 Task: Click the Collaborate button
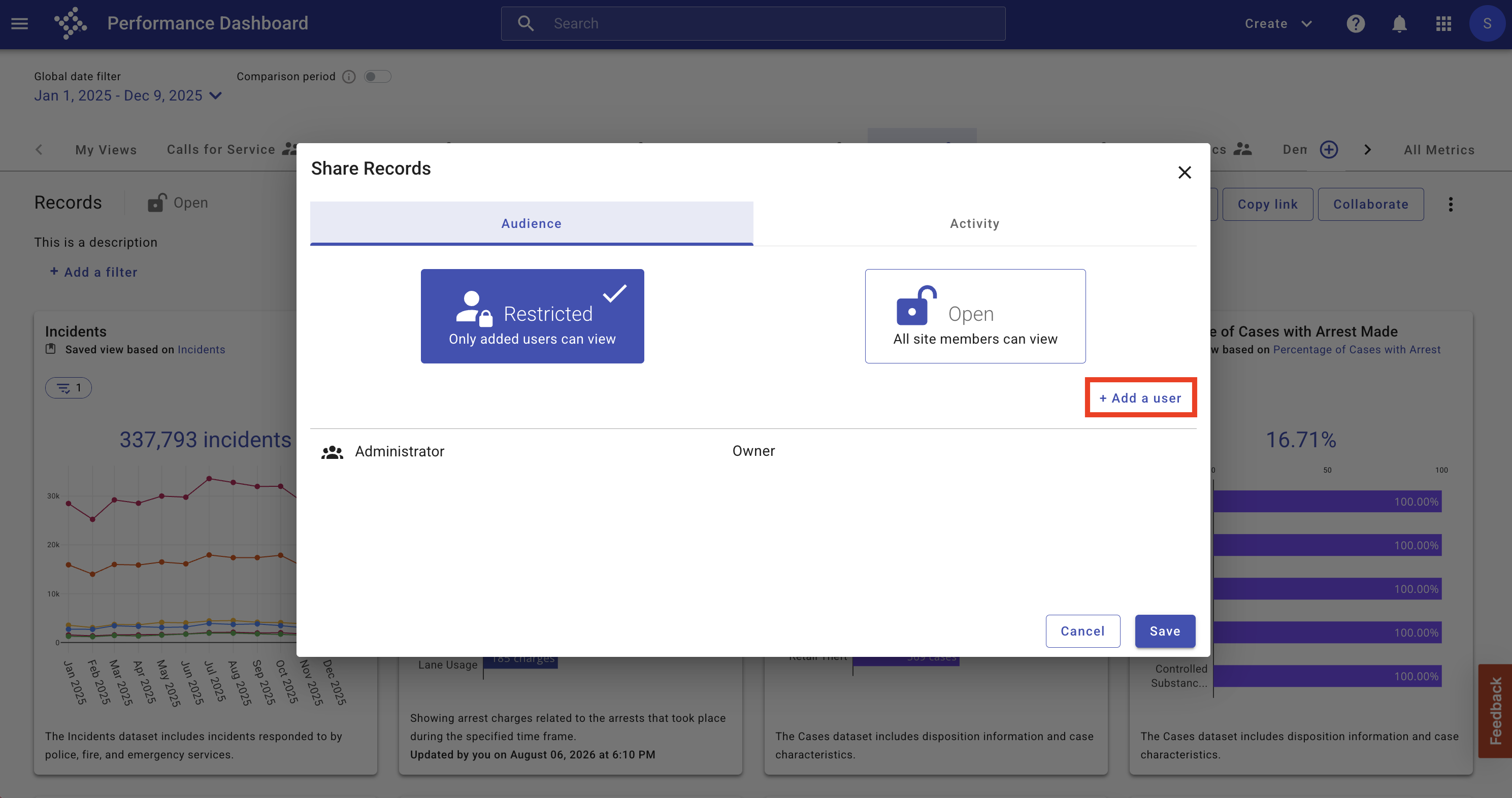pos(1370,204)
